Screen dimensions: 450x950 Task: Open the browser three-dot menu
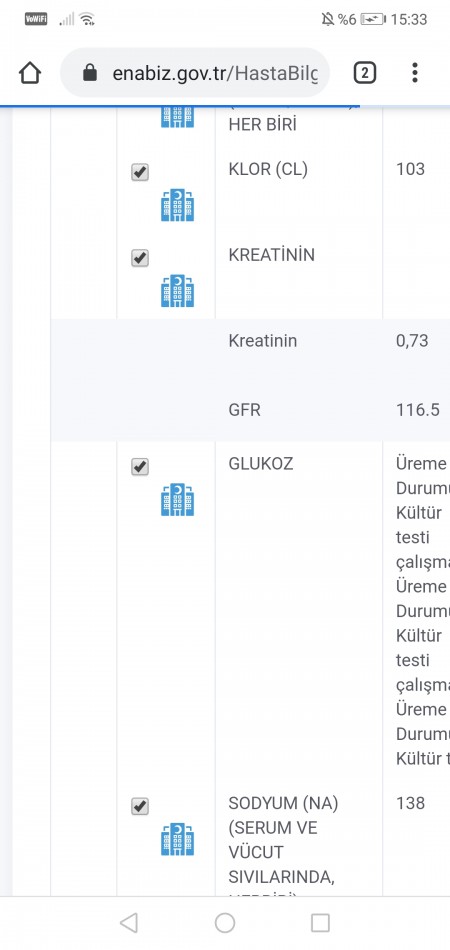click(414, 73)
